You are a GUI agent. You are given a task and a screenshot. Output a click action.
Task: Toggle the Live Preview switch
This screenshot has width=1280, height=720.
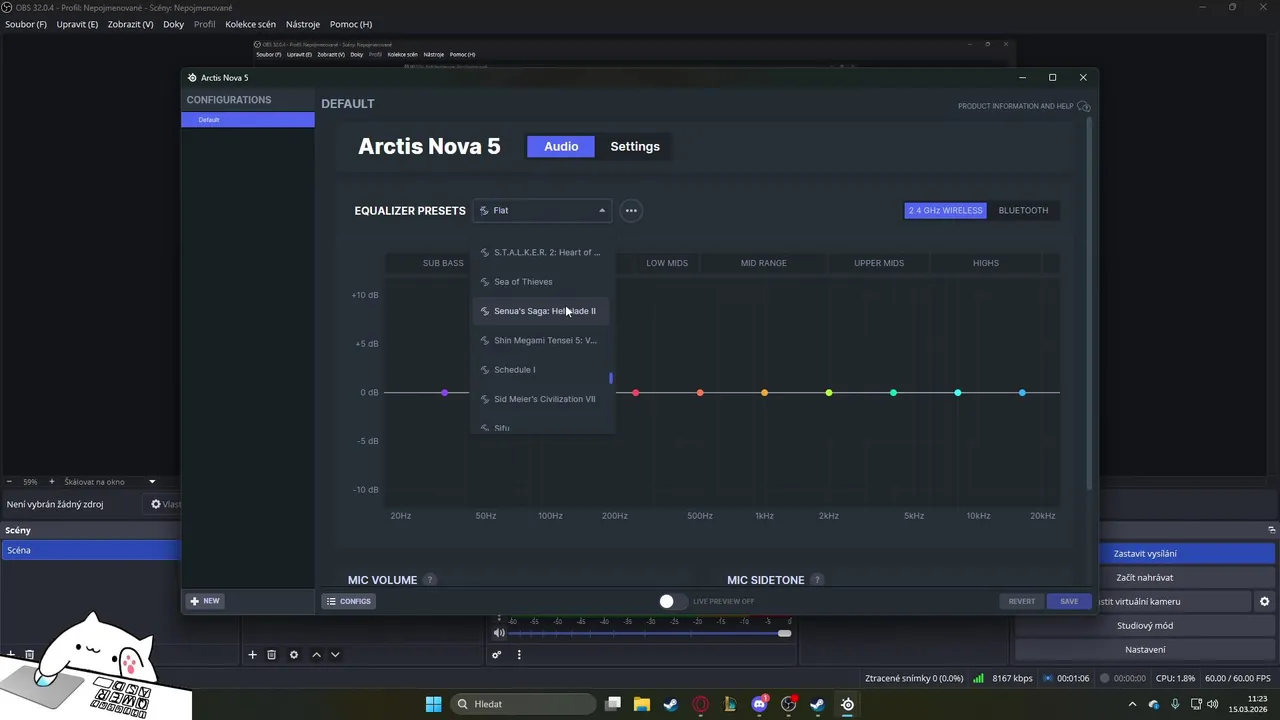[x=673, y=601]
